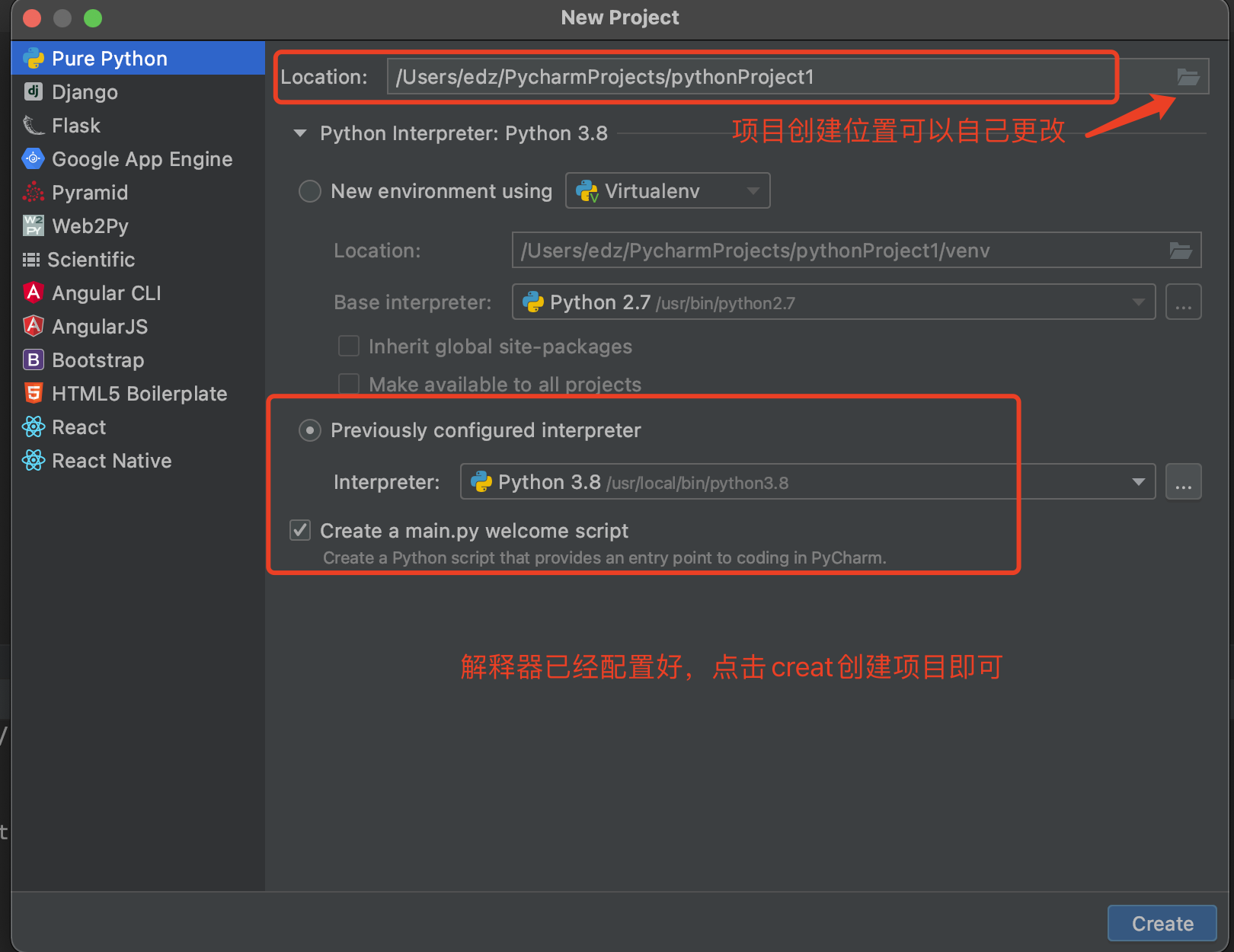
Task: Collapse the Python Interpreter section triangle
Action: [x=300, y=133]
